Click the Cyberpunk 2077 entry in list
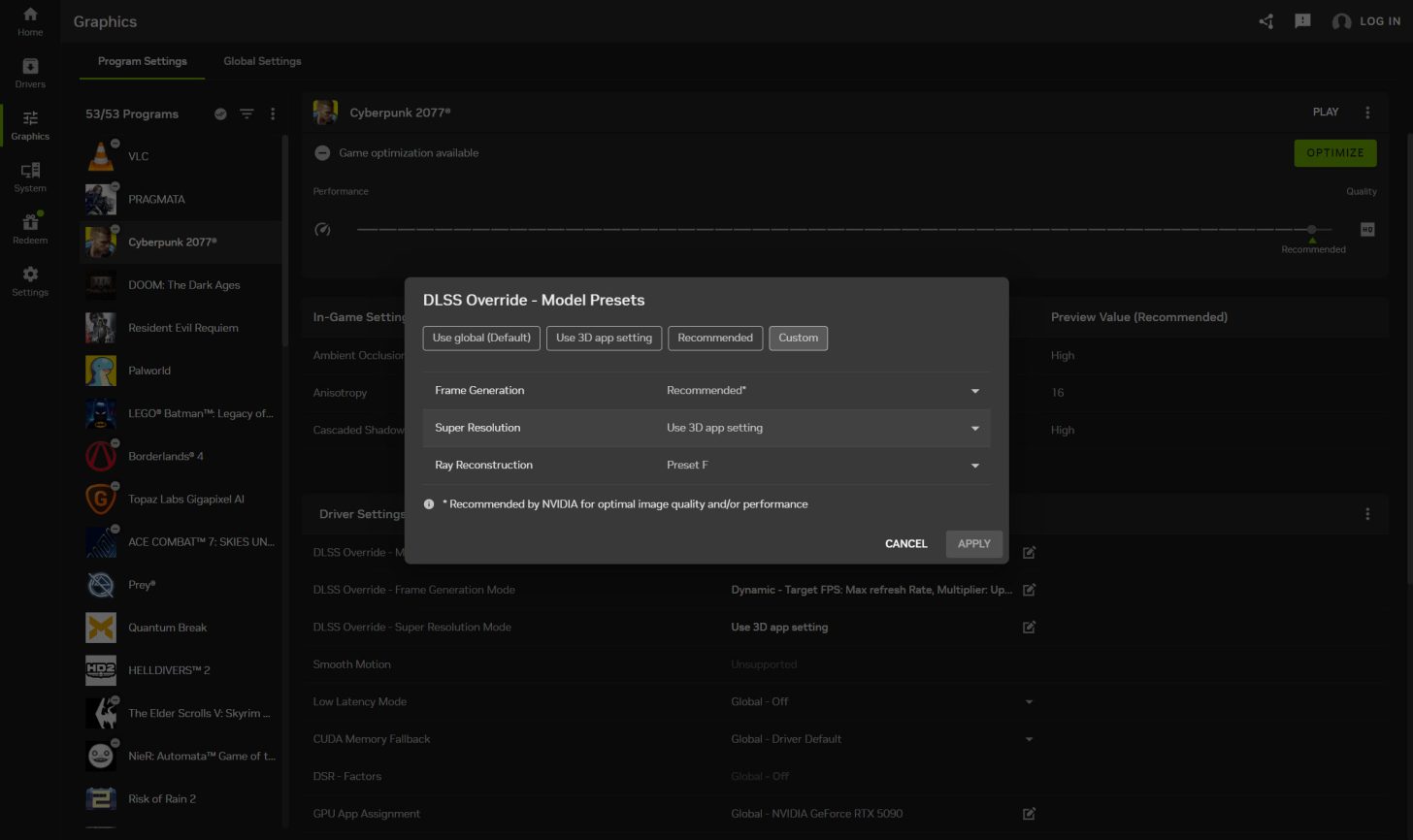 point(181,242)
